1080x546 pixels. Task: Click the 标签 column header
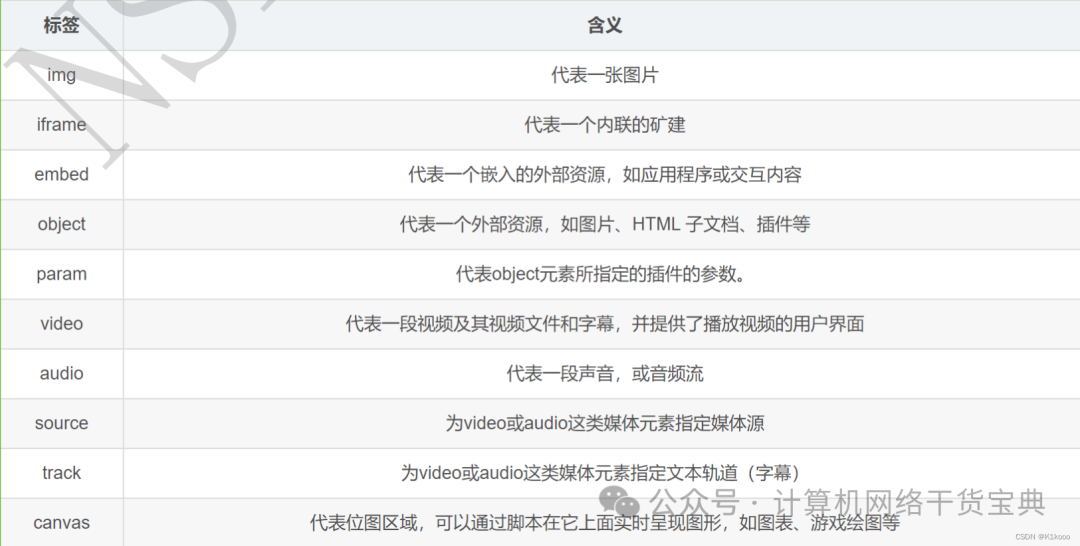61,25
